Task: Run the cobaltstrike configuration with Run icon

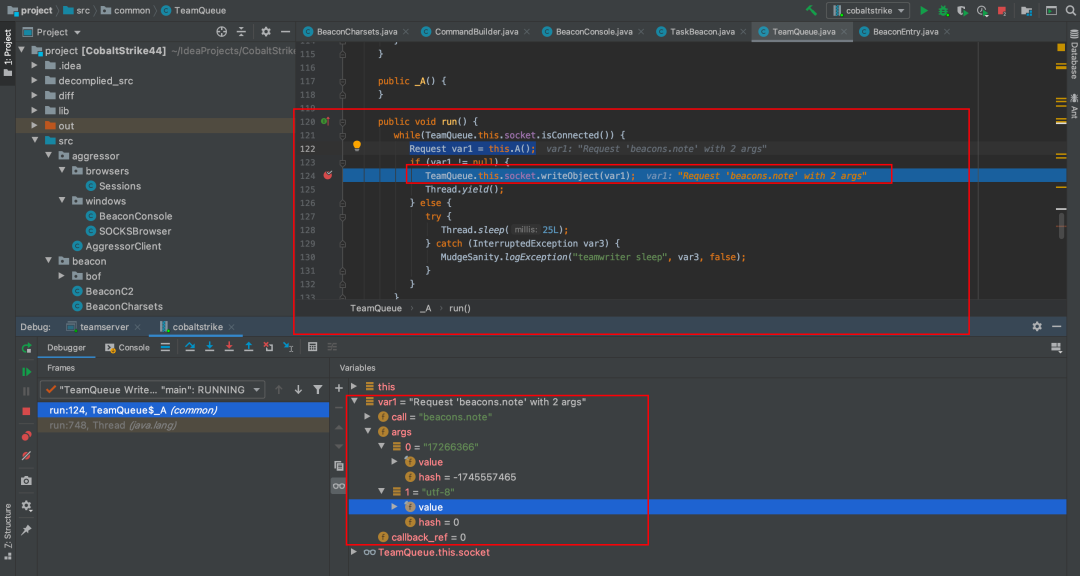Action: pos(924,10)
